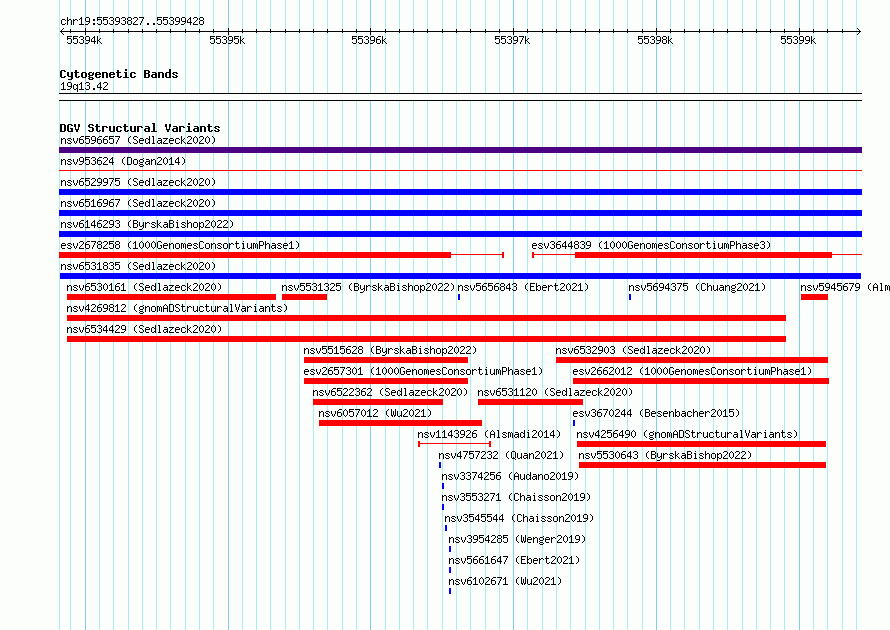Click the right arrow of the ruler

coord(859,31)
